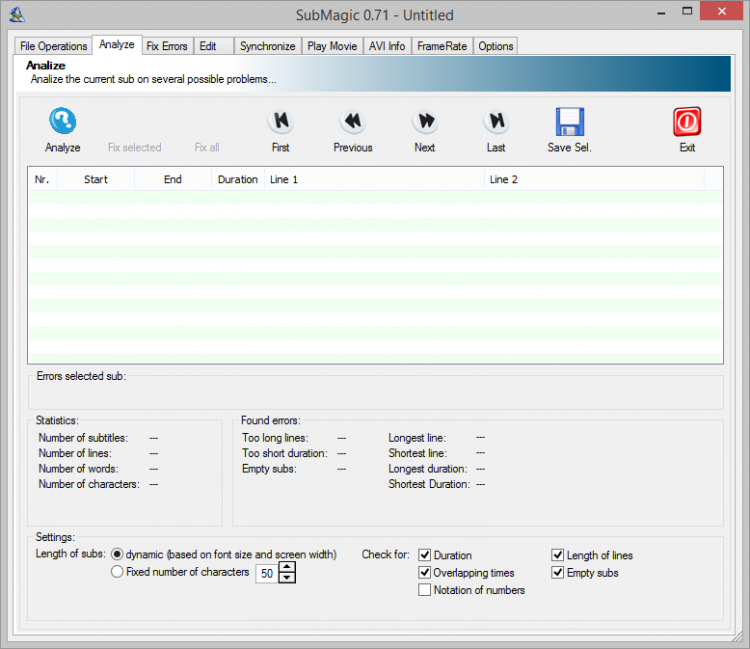
Task: Switch to the Fix Errors tab
Action: pyautogui.click(x=167, y=46)
